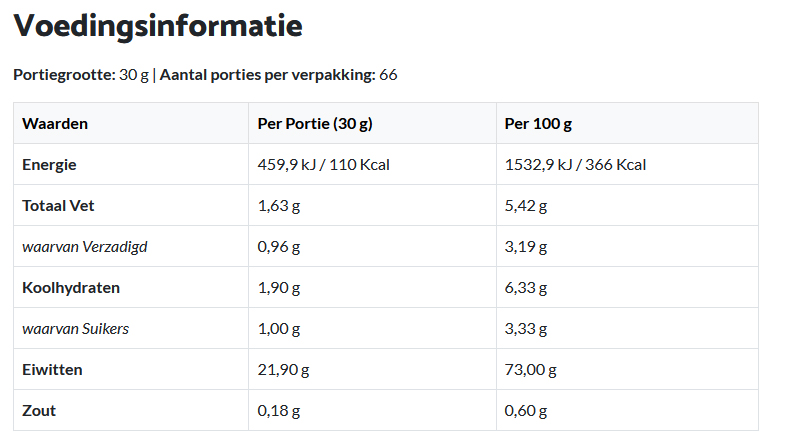Select the 6,33 g carbohydrate value

coord(526,288)
